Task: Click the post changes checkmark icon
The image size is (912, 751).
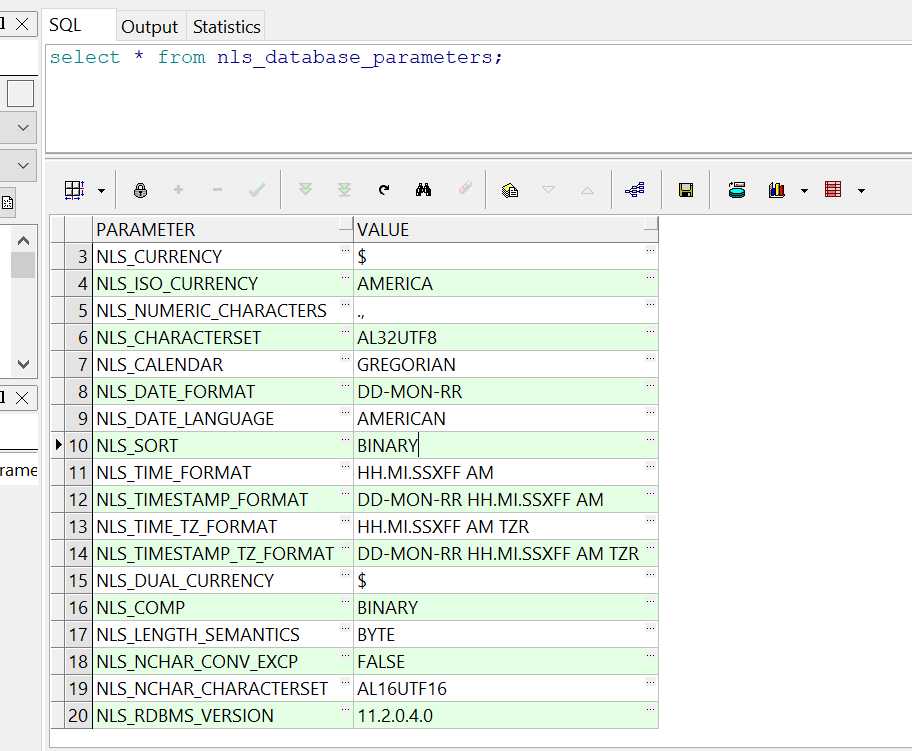Action: (x=256, y=190)
